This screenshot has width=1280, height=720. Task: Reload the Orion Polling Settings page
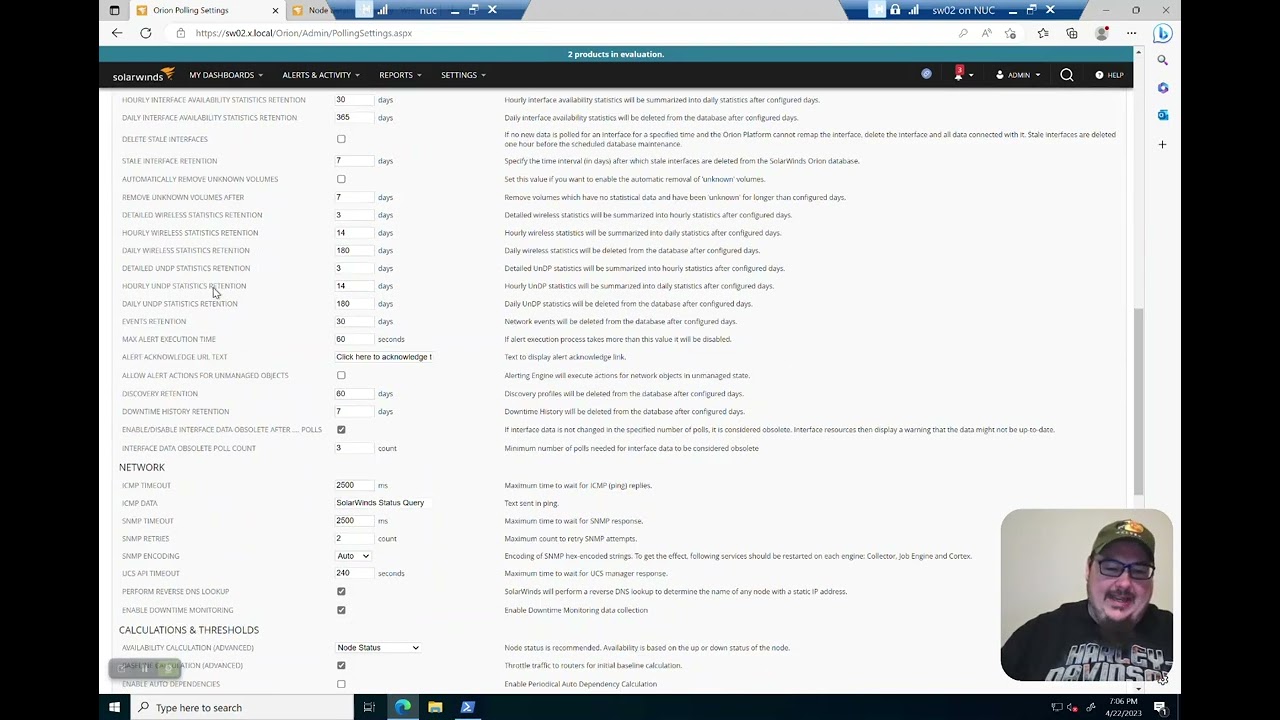coord(145,33)
